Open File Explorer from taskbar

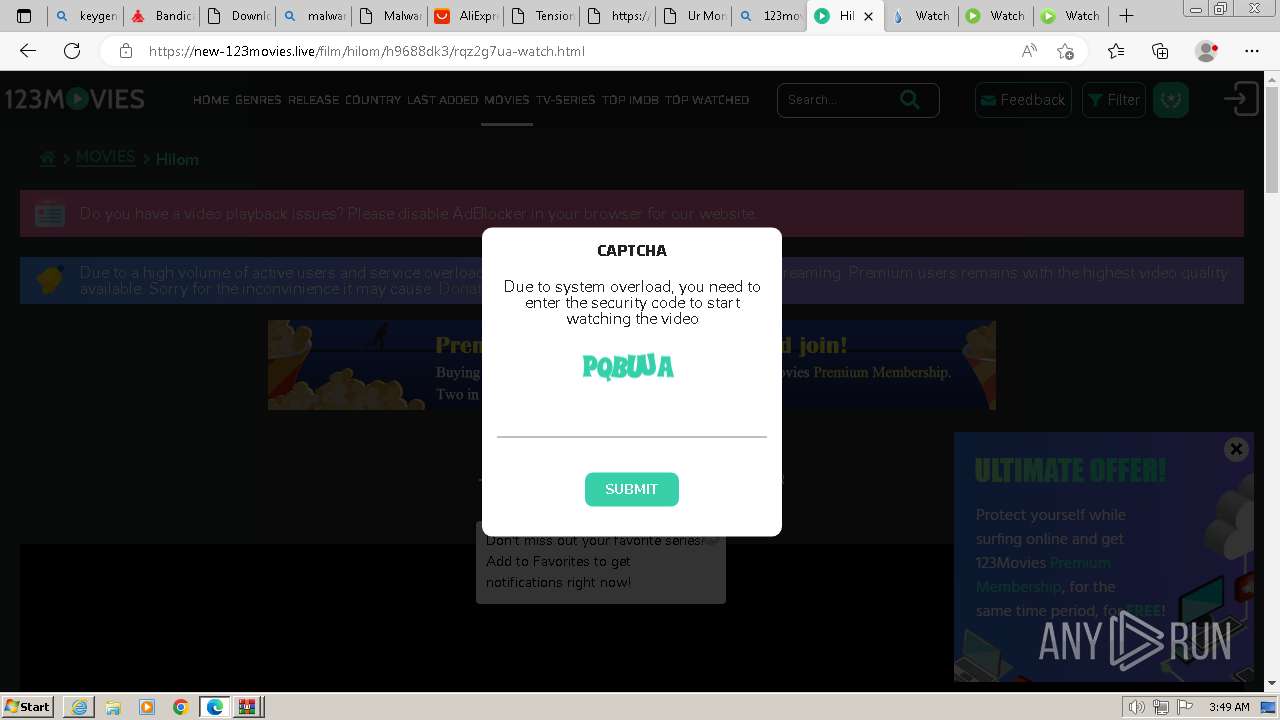pos(113,707)
